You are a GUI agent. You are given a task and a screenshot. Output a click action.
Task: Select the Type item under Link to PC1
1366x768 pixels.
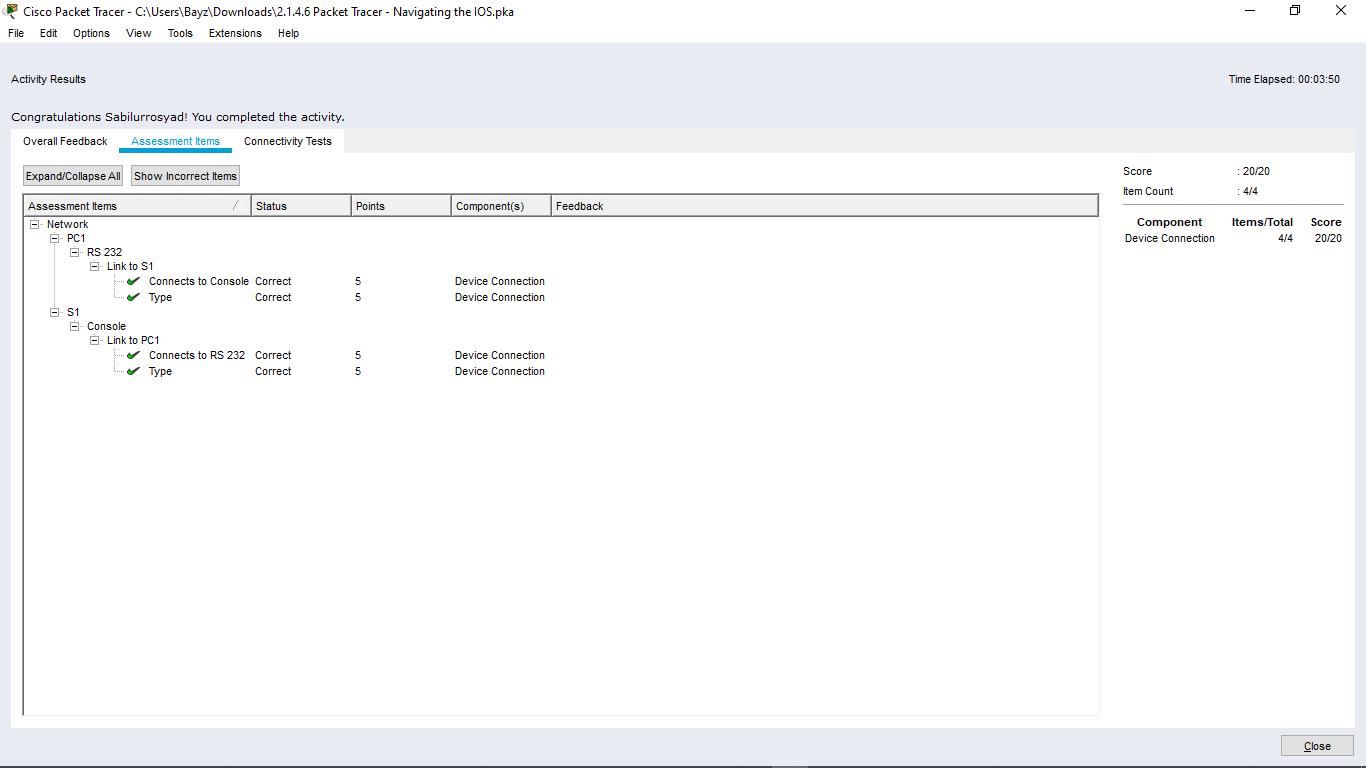pyautogui.click(x=160, y=371)
